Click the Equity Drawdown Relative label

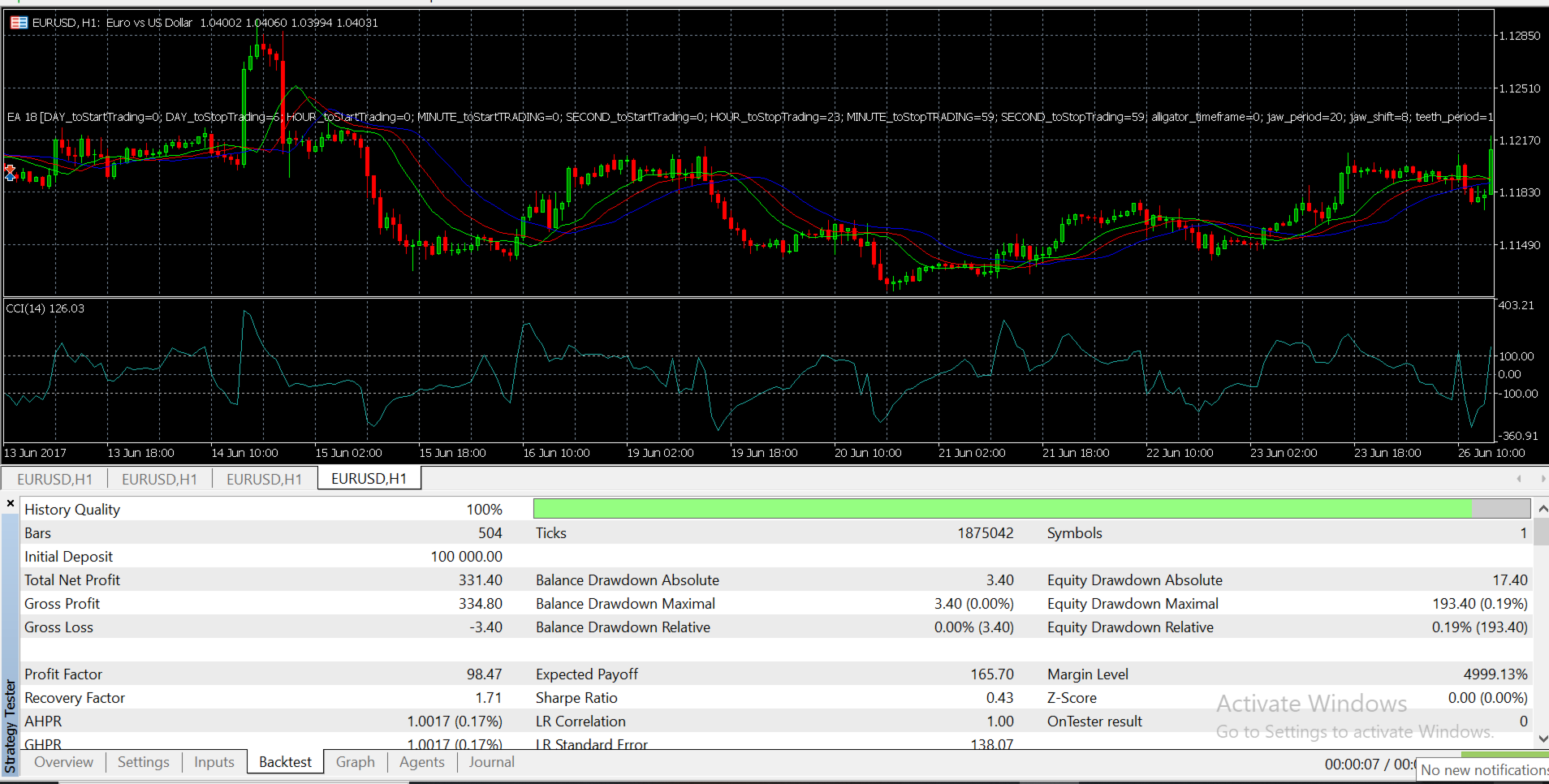pyautogui.click(x=1131, y=627)
